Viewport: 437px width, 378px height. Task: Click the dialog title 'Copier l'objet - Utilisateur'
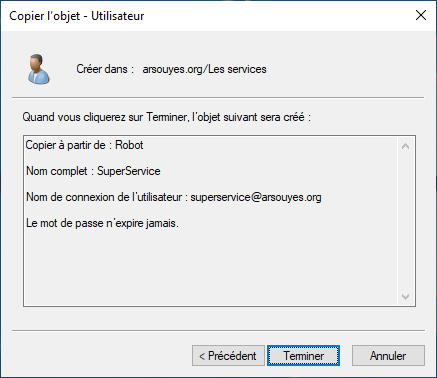[x=77, y=16]
